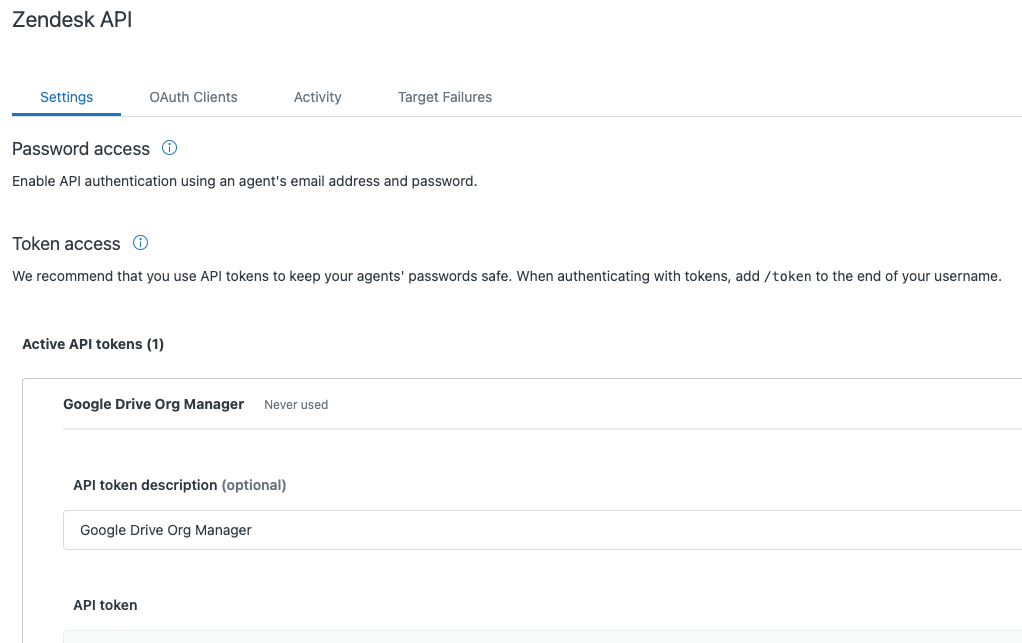Click the 'Enable API authentication' description text
The image size is (1022, 643).
coord(244,181)
